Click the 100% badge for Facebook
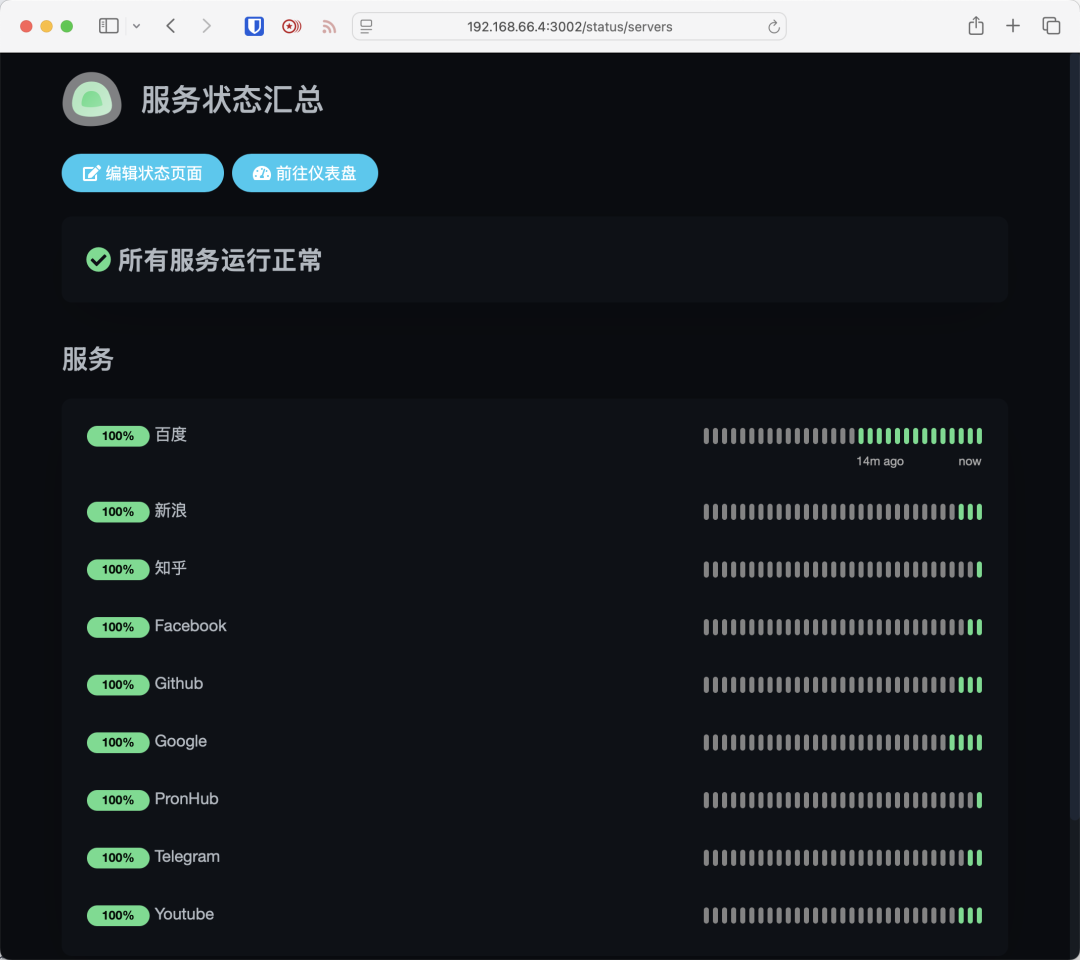Image resolution: width=1080 pixels, height=960 pixels. coord(118,627)
